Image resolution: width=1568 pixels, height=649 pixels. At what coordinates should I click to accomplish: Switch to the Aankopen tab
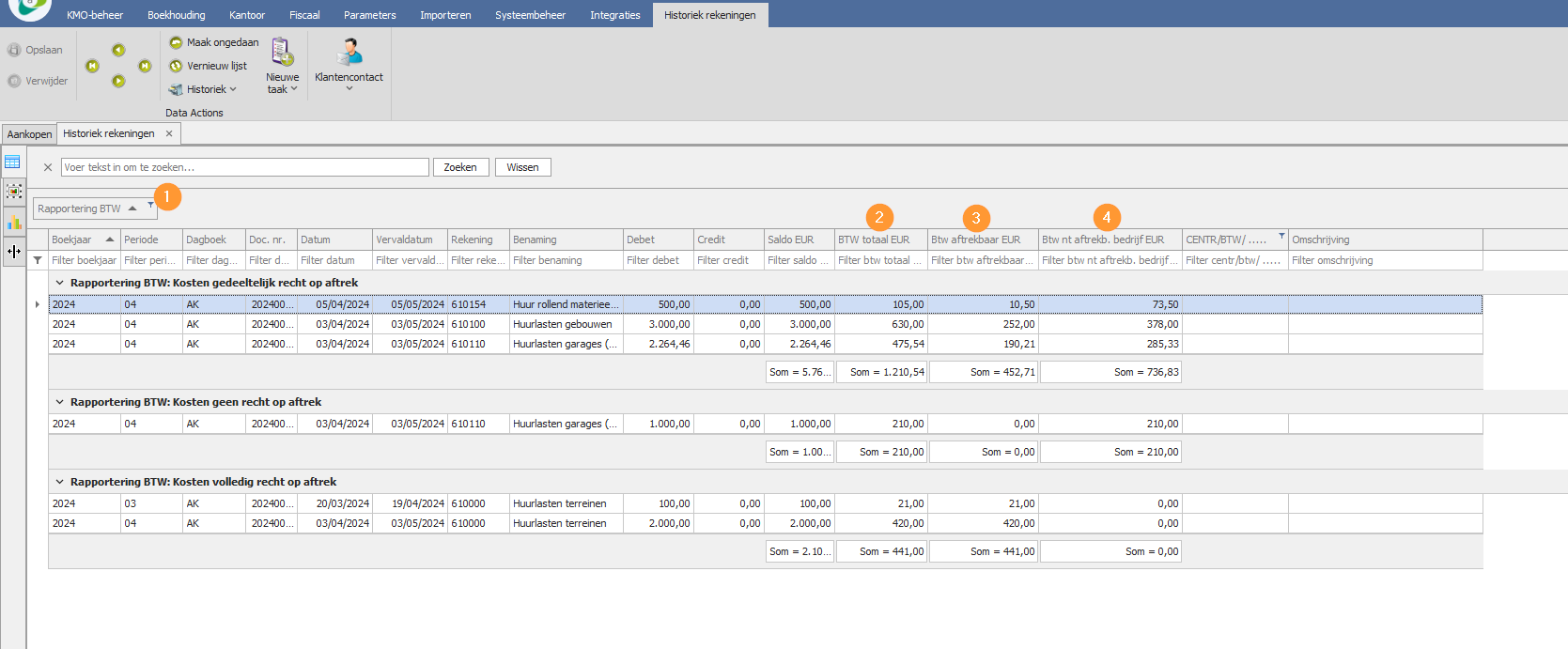pos(29,134)
